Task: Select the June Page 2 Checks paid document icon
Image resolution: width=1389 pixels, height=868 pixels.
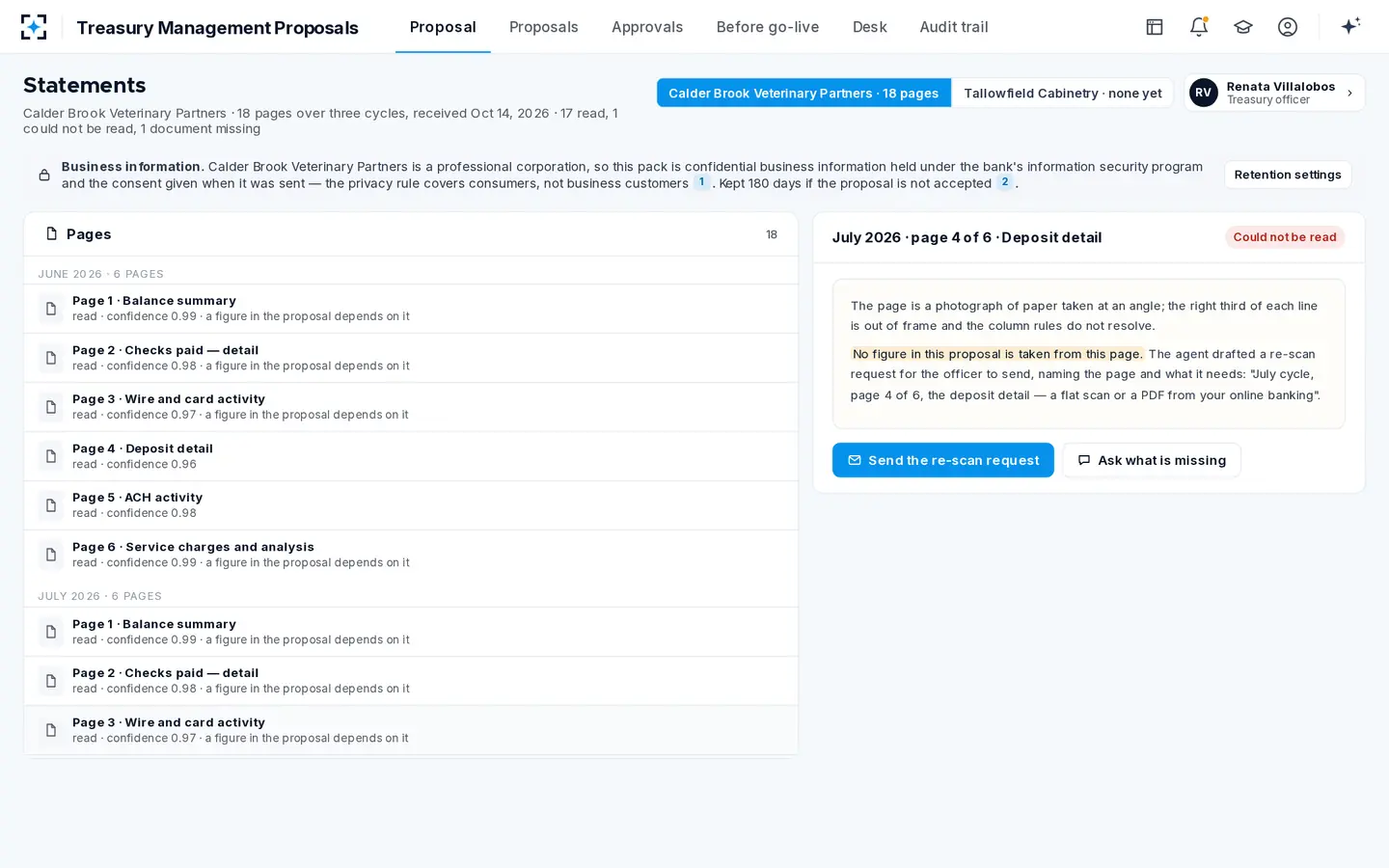Action: 51,358
